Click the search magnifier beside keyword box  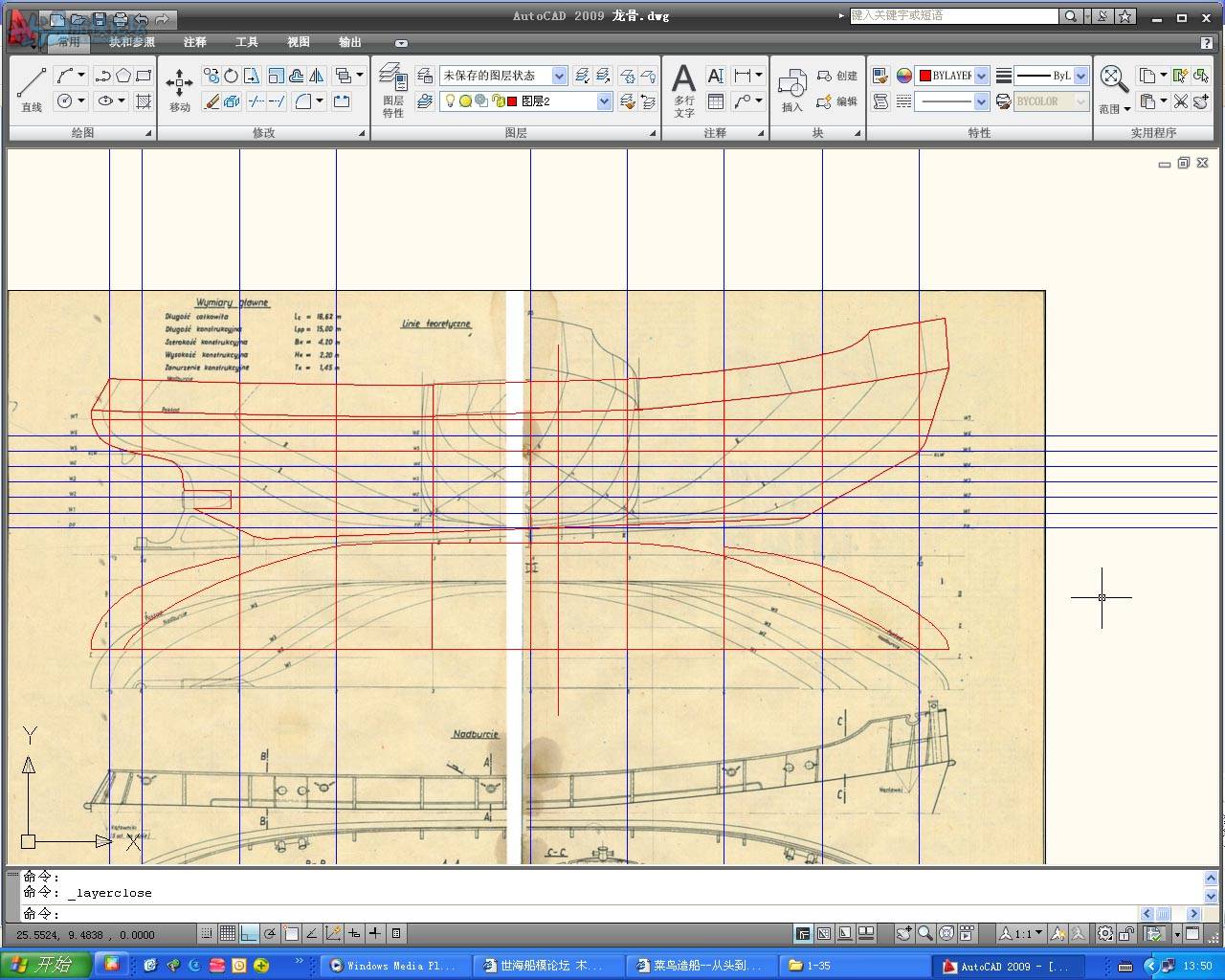pos(1071,16)
